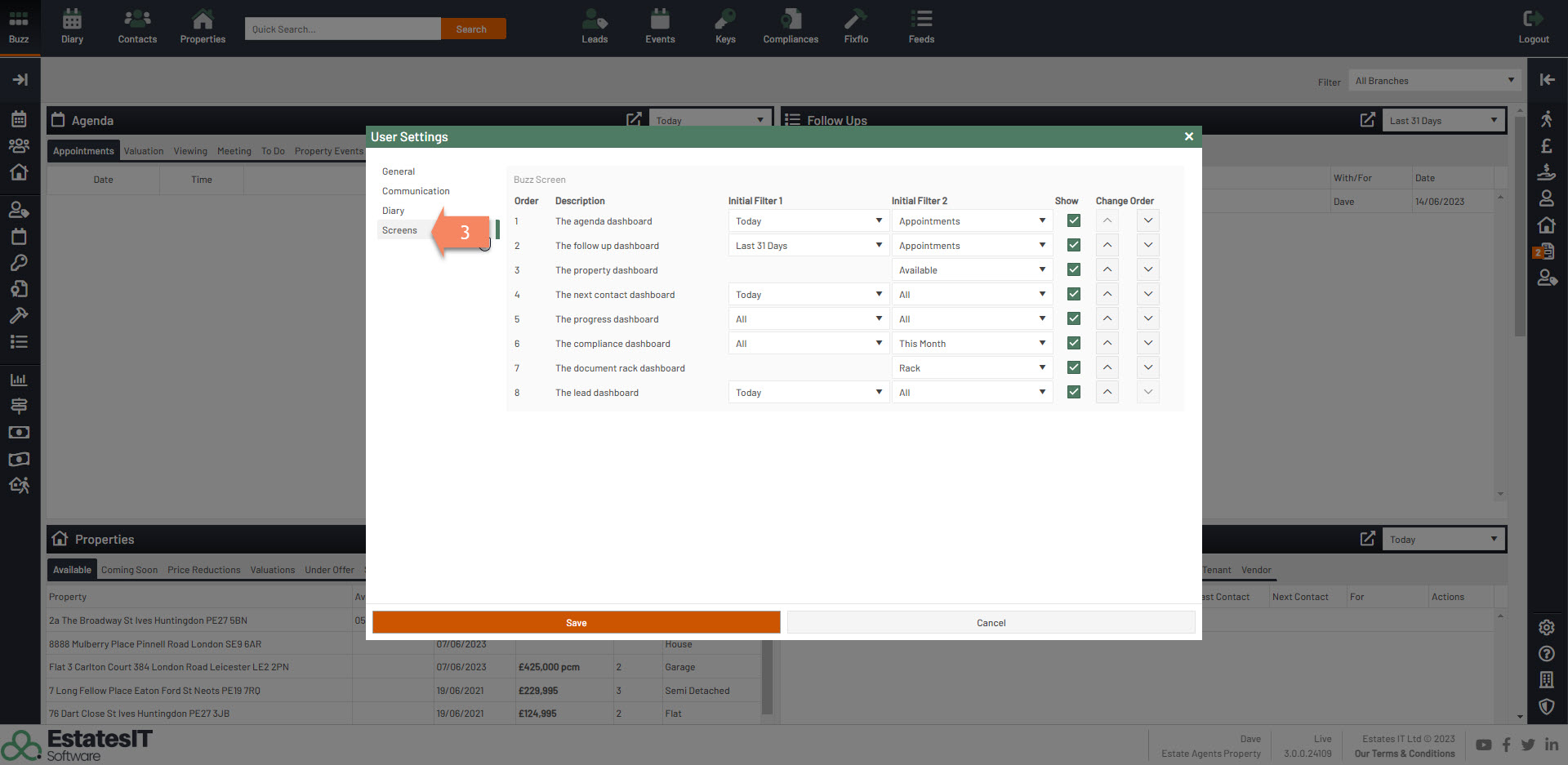Open the Contacts icon in top toolbar
The width and height of the screenshot is (1568, 765).
pyautogui.click(x=137, y=26)
